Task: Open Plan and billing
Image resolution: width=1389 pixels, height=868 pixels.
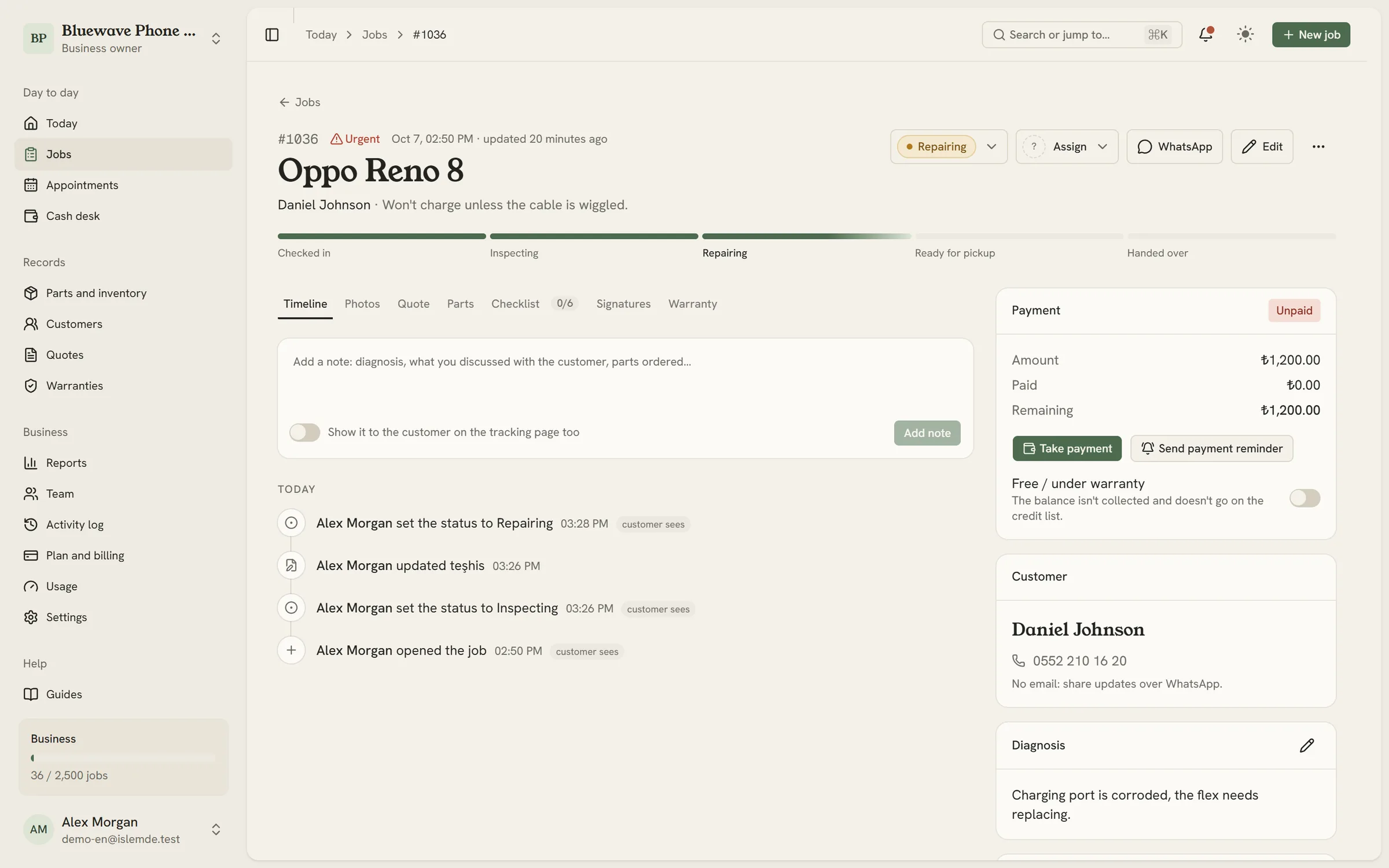Action: point(123,556)
